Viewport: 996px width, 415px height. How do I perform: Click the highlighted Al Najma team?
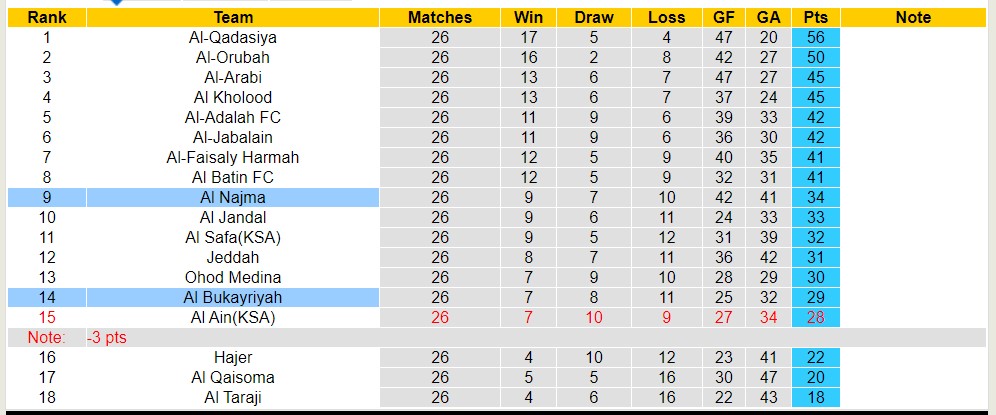232,197
